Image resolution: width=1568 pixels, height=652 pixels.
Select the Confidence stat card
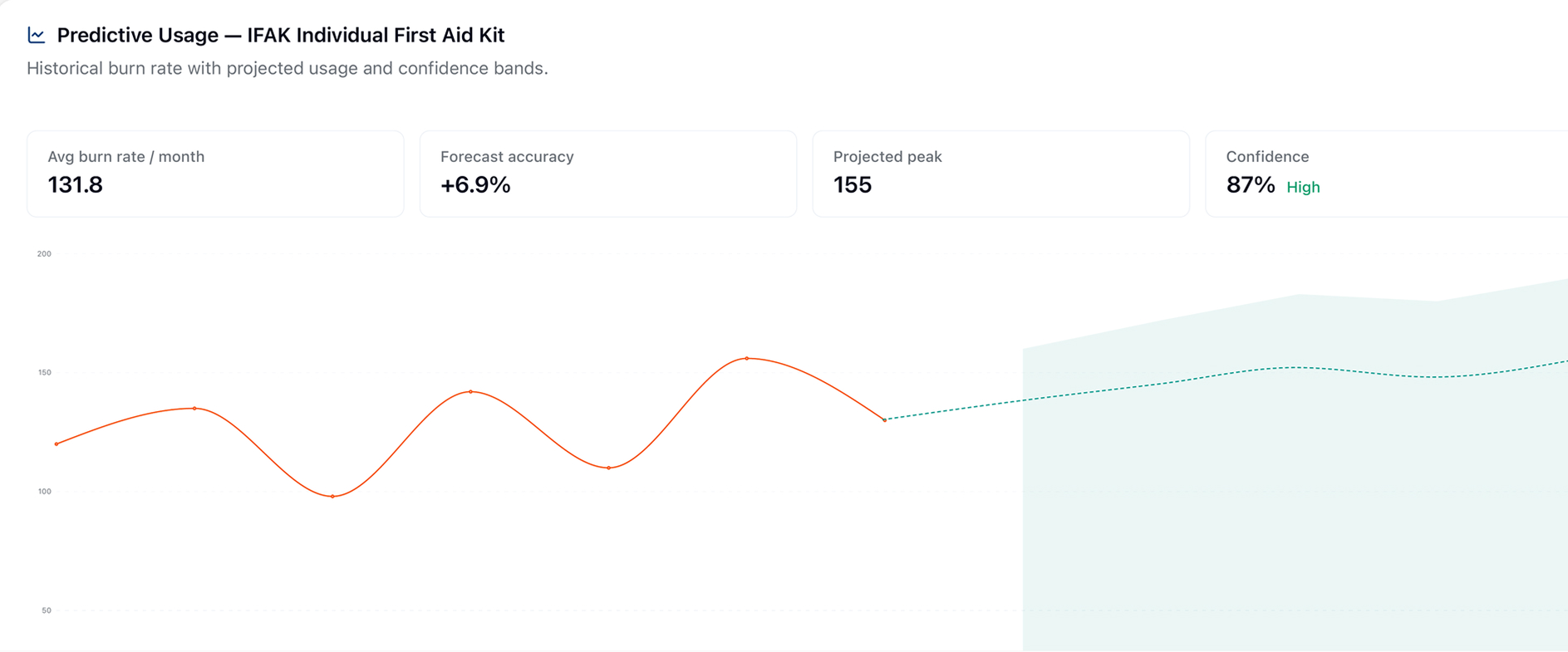coord(1384,173)
